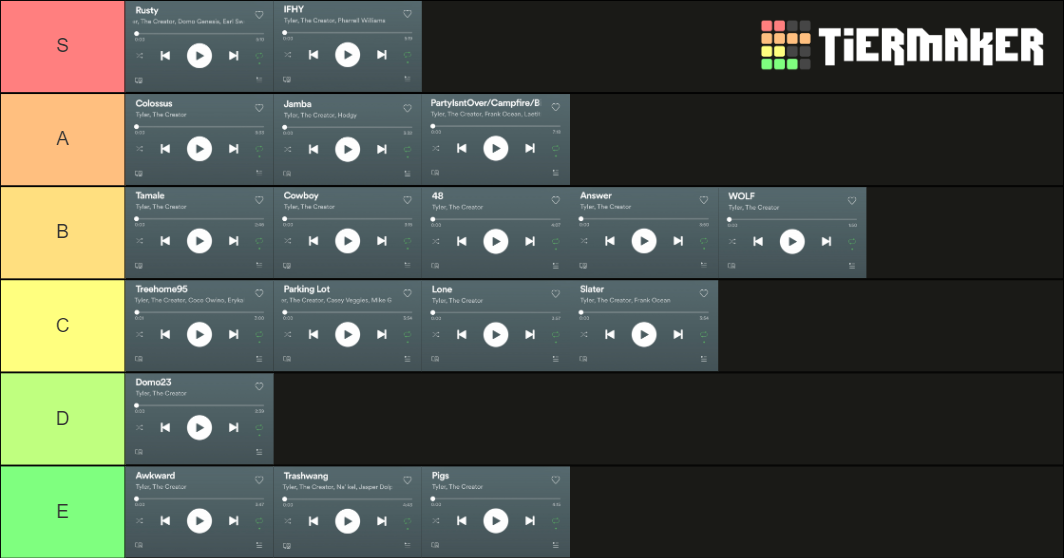Like the Answer song heart
This screenshot has width=1064, height=558.
coord(704,200)
